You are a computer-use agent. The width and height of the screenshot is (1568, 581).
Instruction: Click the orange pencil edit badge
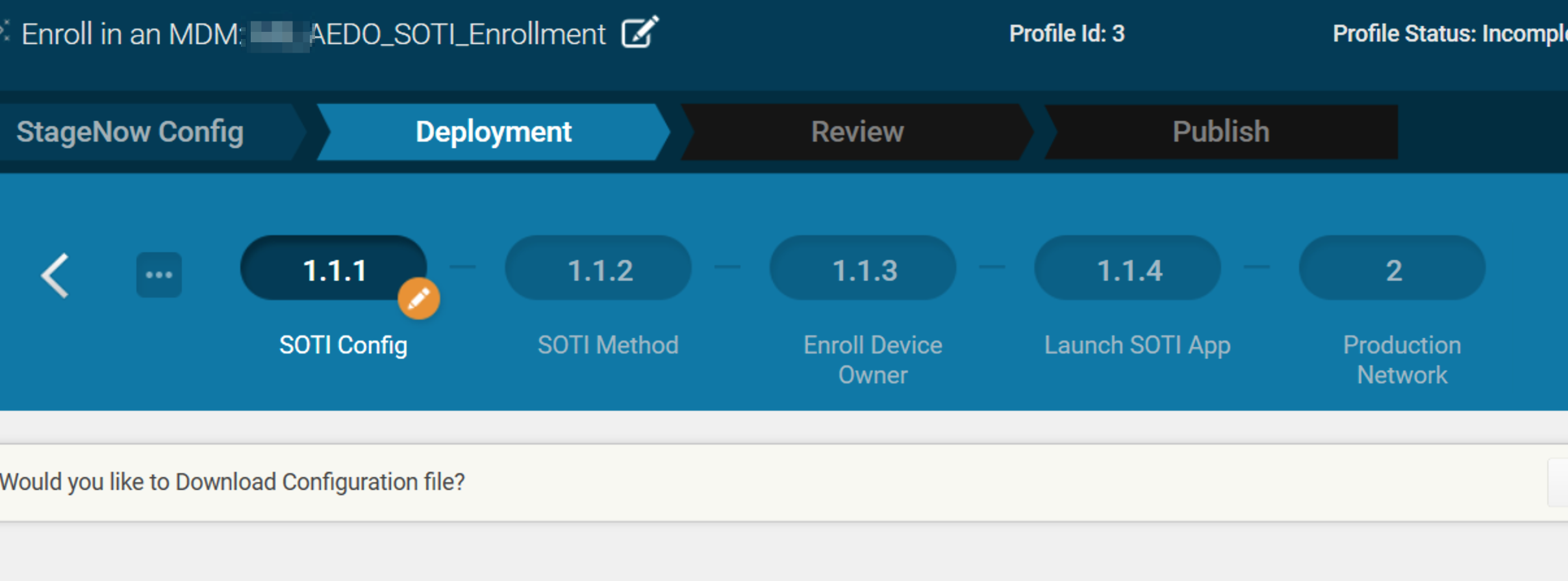click(418, 299)
